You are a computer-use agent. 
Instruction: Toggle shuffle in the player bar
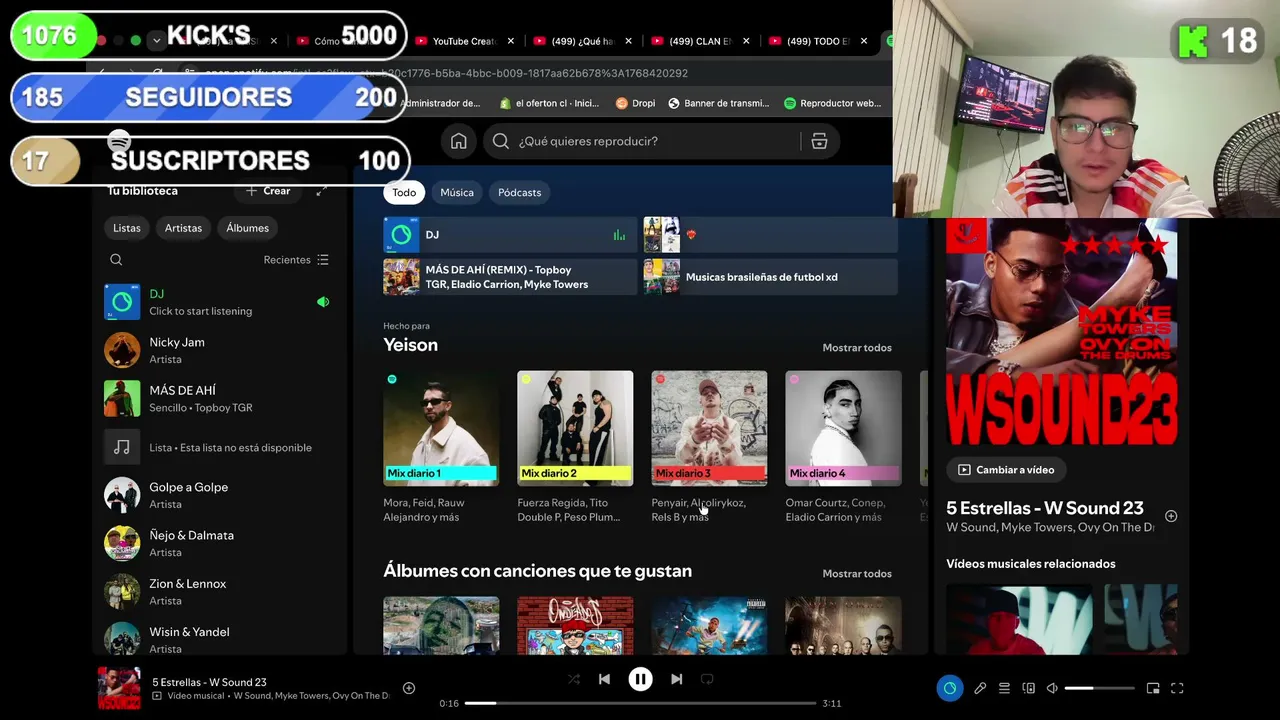(x=574, y=679)
